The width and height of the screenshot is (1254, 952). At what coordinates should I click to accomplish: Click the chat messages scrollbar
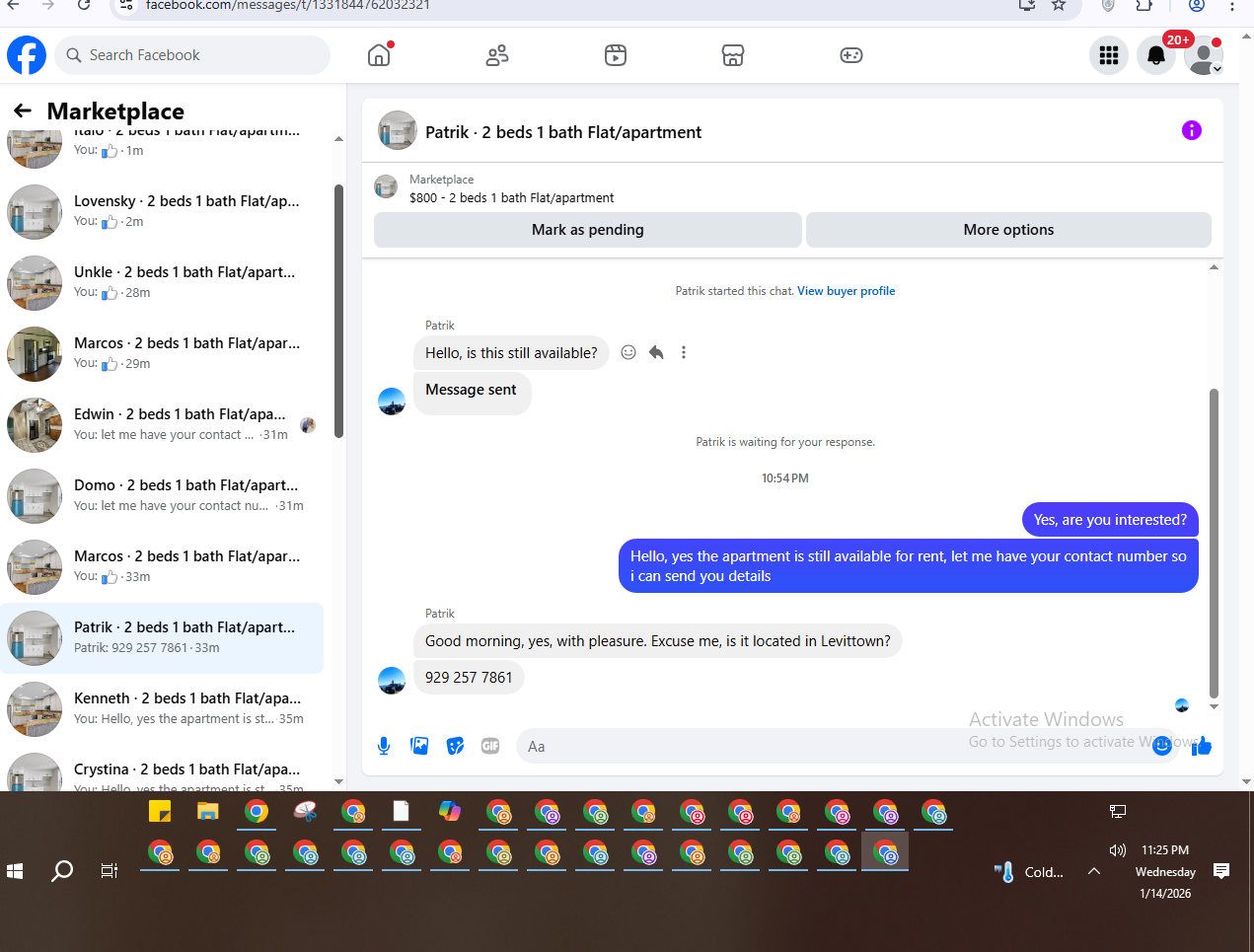[x=1214, y=543]
